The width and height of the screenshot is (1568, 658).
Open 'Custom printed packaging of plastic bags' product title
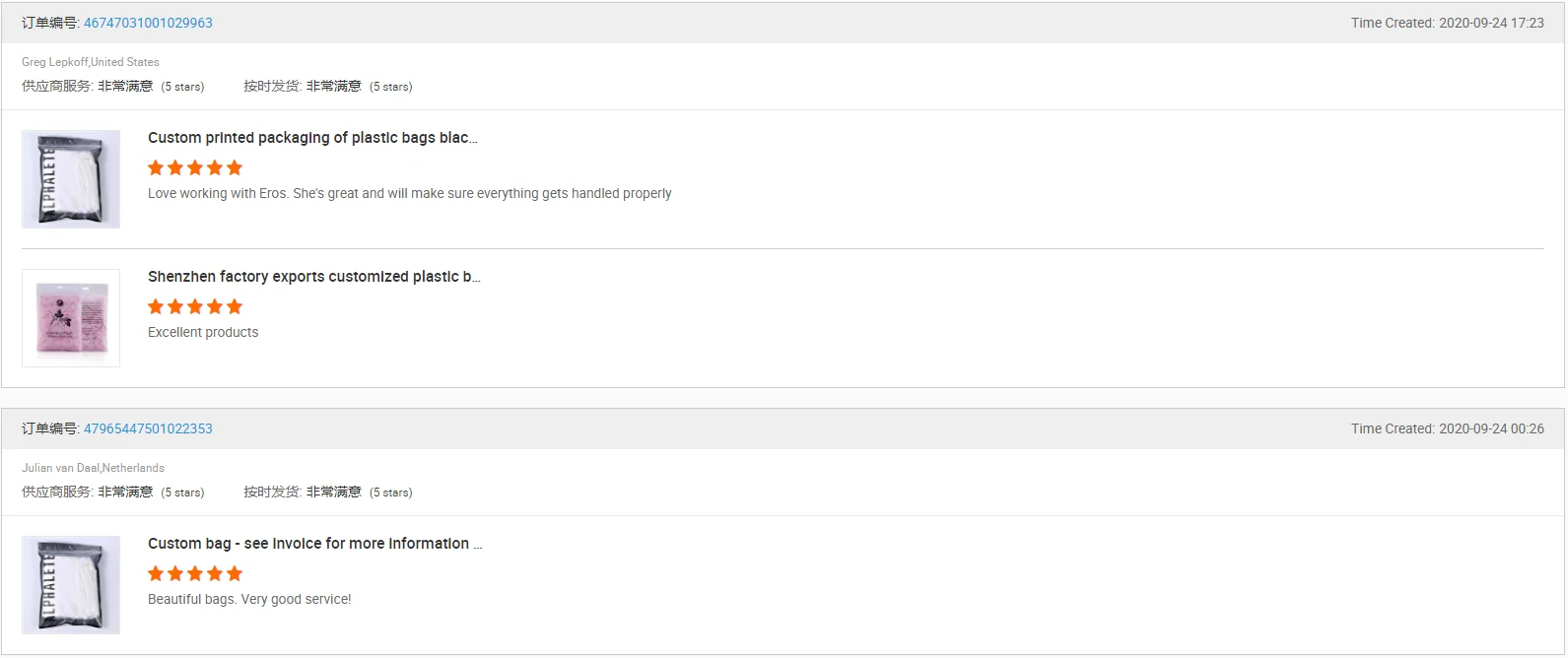(x=312, y=138)
